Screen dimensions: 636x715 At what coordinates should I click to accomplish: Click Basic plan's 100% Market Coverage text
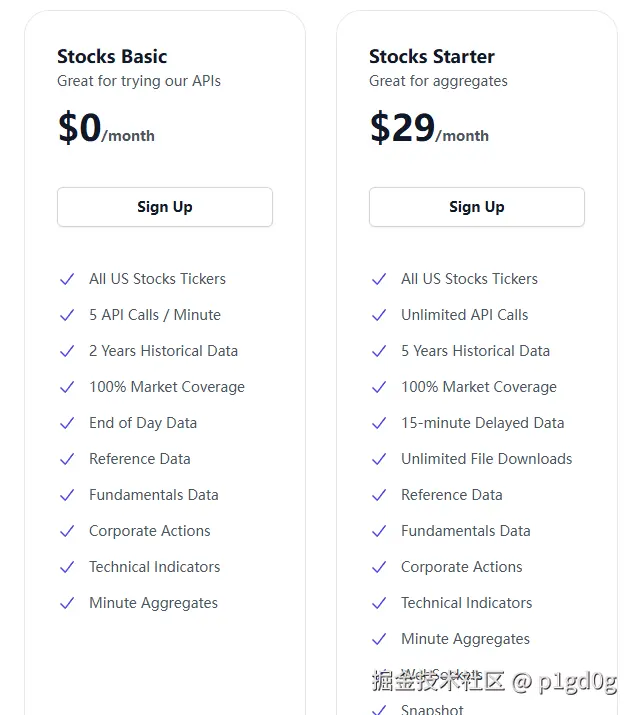[x=167, y=387]
